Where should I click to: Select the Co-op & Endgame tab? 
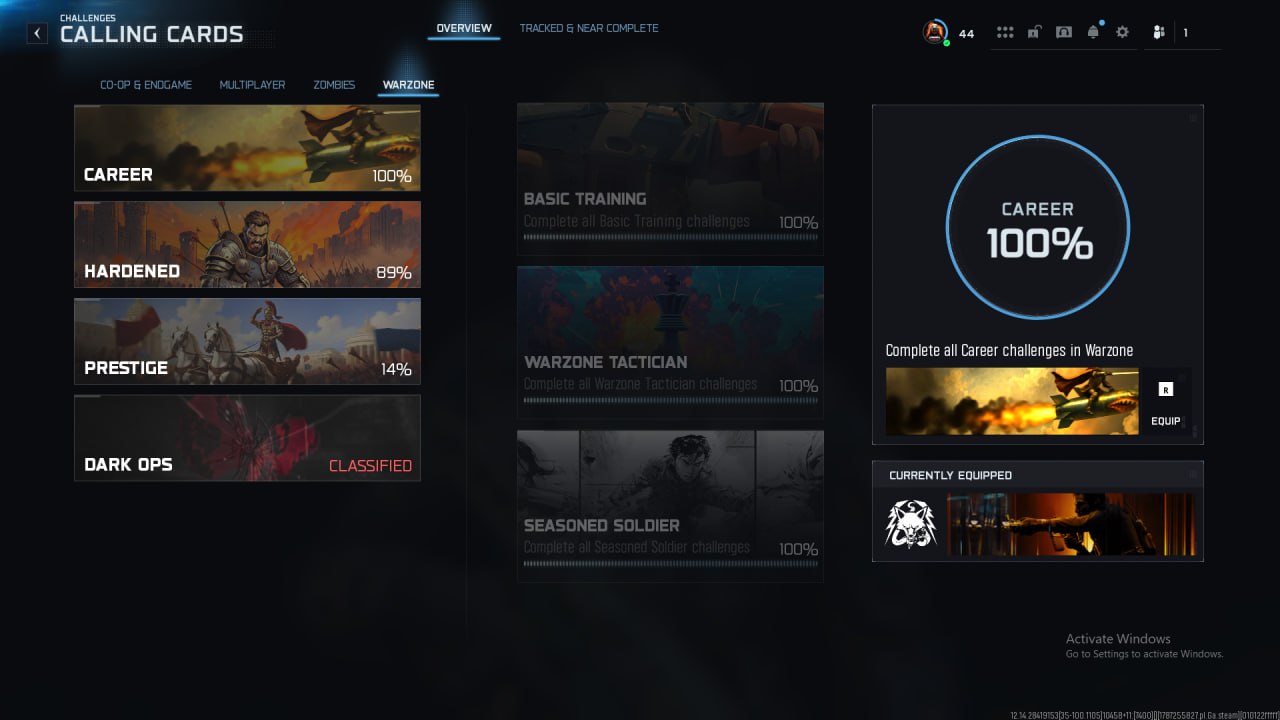146,85
